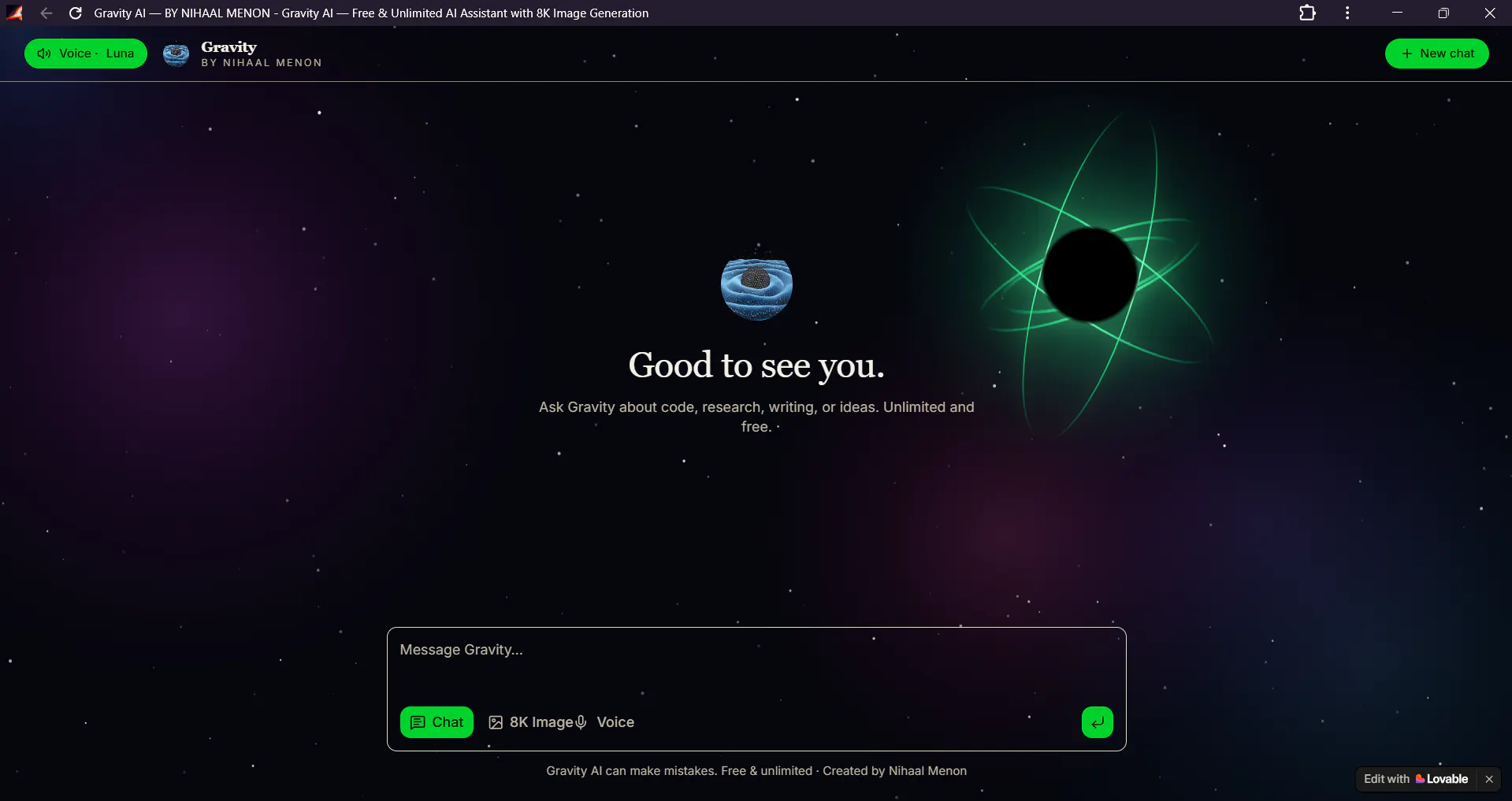Select the Chat mode tab

[437, 722]
